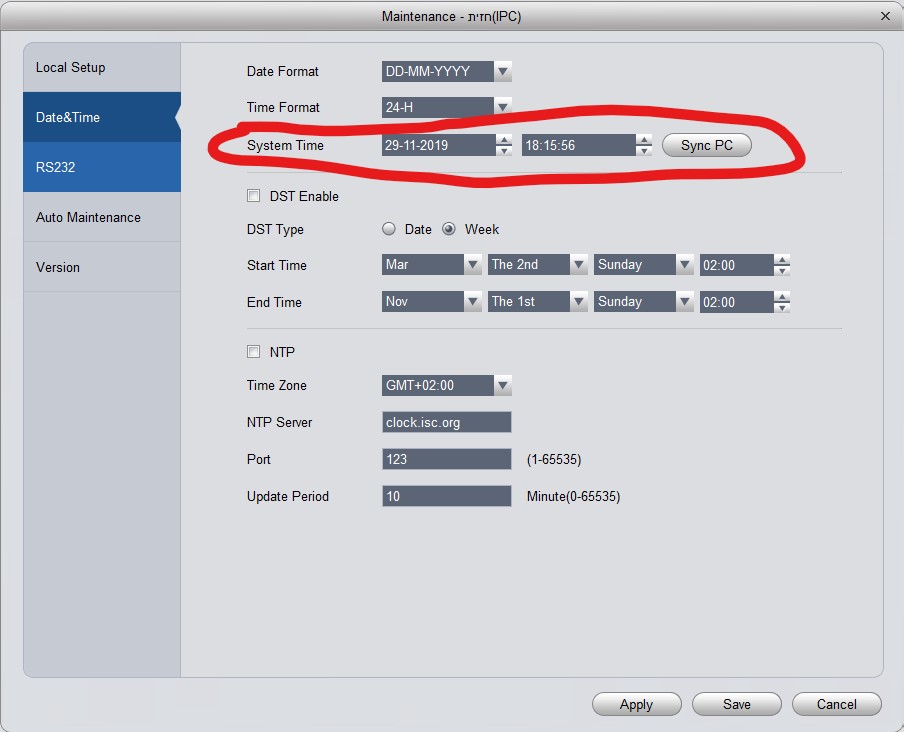This screenshot has height=732, width=904.
Task: Open Start Time month dropdown (Mar)
Action: 431,265
